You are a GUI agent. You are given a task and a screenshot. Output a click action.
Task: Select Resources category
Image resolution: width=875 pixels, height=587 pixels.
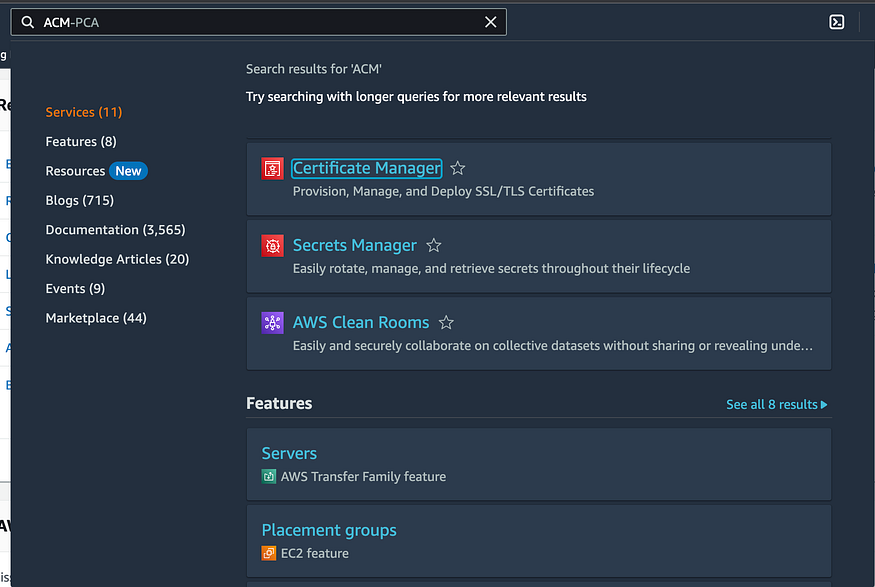click(x=75, y=171)
